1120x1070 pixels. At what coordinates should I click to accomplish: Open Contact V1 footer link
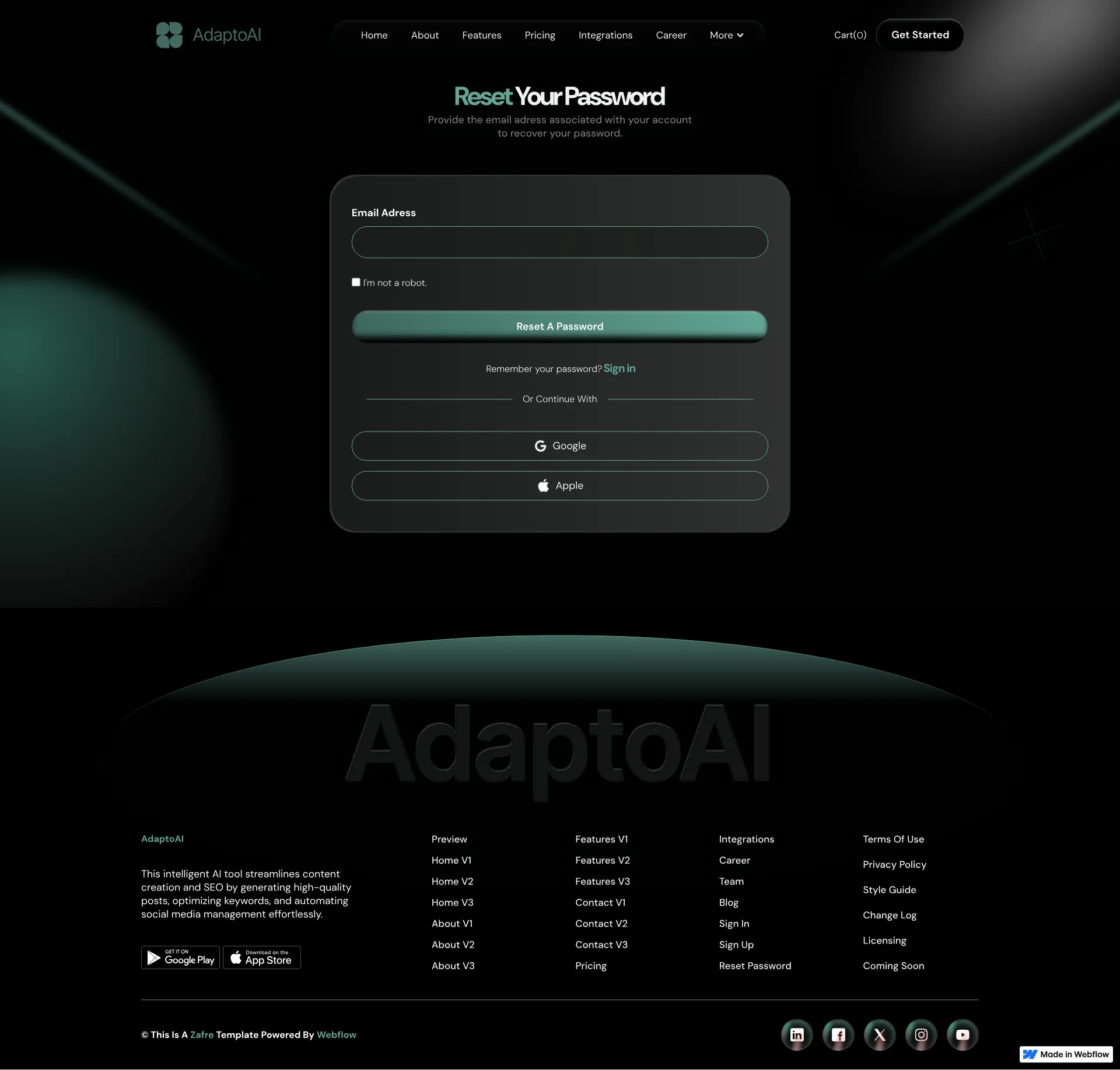[x=600, y=902]
